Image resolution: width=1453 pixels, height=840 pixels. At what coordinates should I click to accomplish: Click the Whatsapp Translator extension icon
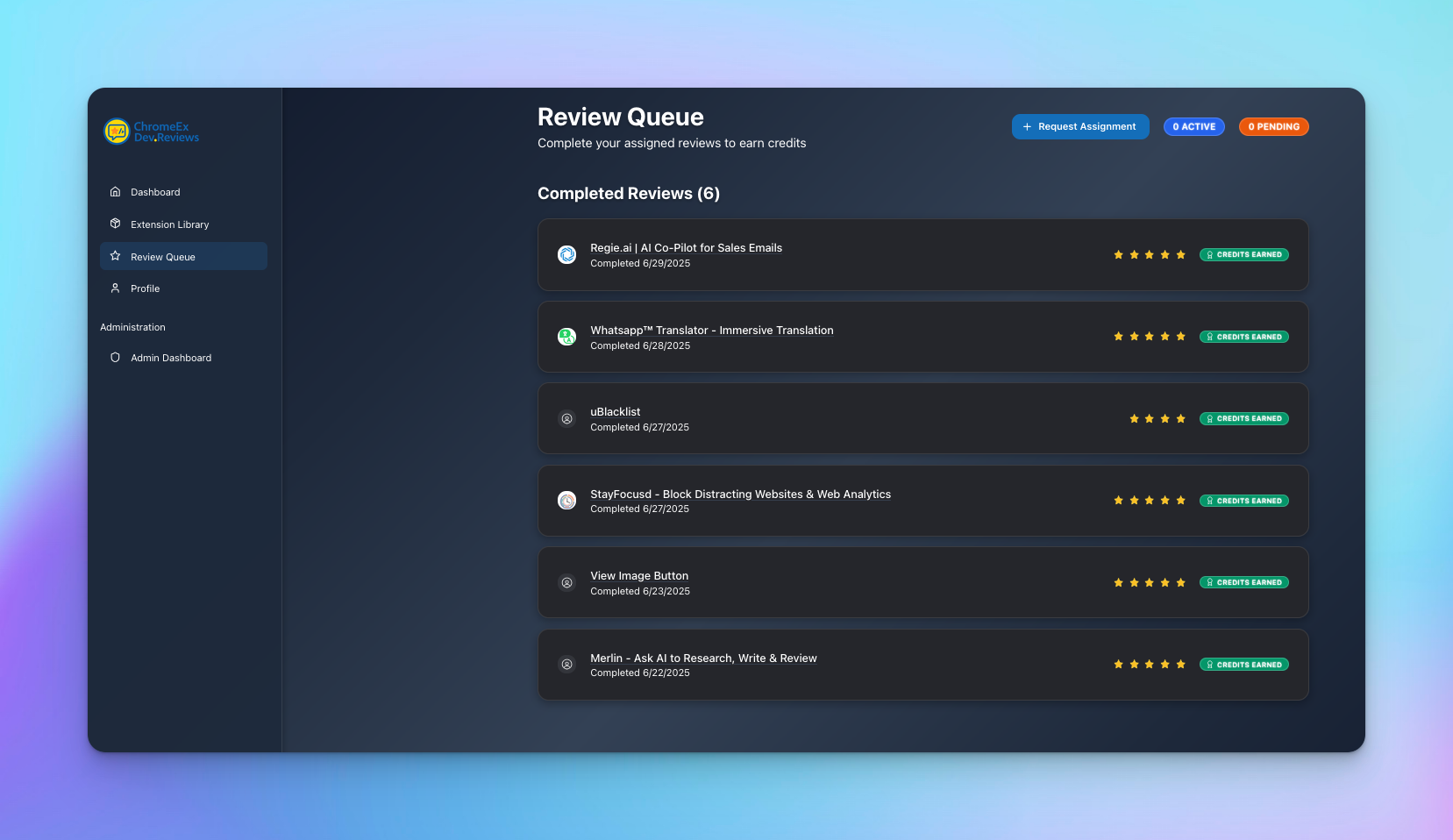[567, 337]
